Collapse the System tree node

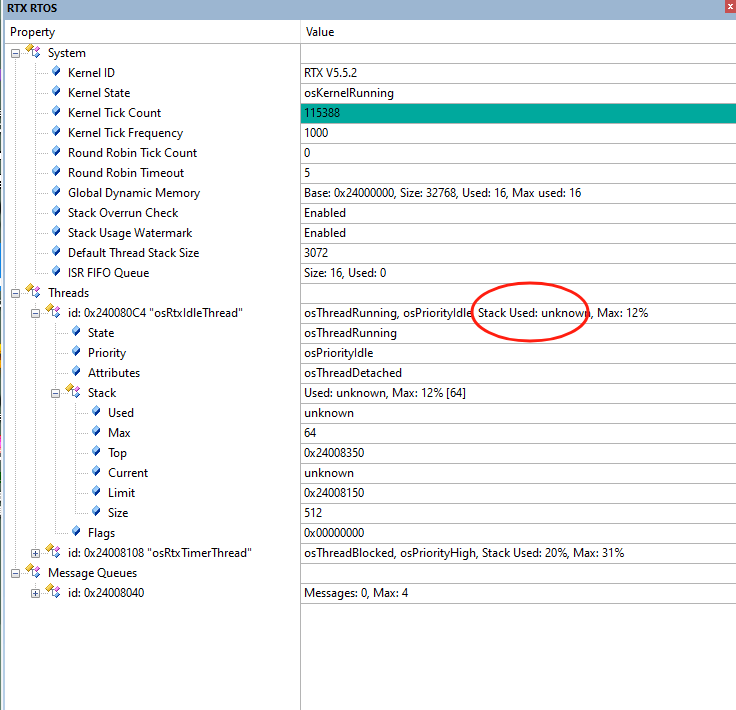[x=15, y=53]
